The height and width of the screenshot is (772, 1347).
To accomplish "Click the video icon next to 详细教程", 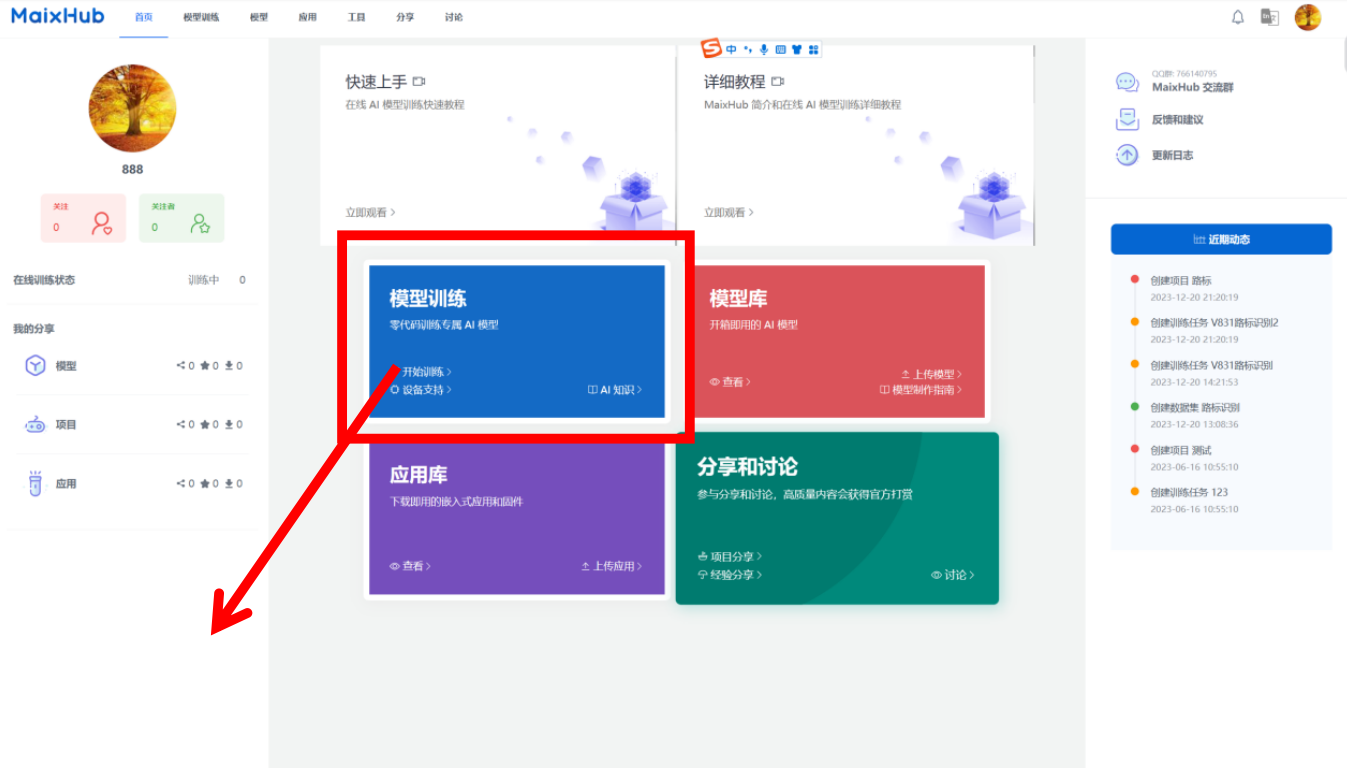I will click(777, 82).
